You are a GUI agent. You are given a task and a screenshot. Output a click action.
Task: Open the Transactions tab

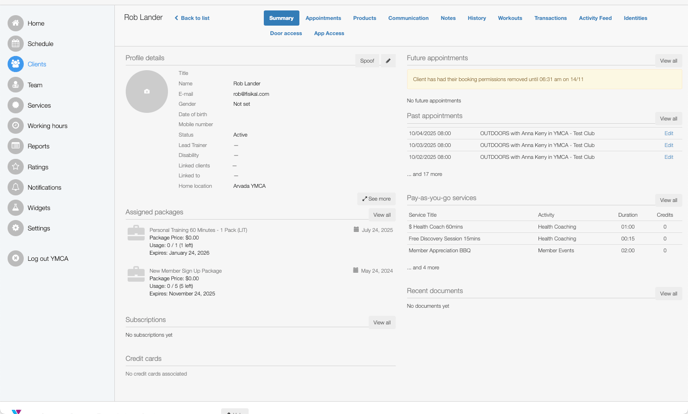550,18
